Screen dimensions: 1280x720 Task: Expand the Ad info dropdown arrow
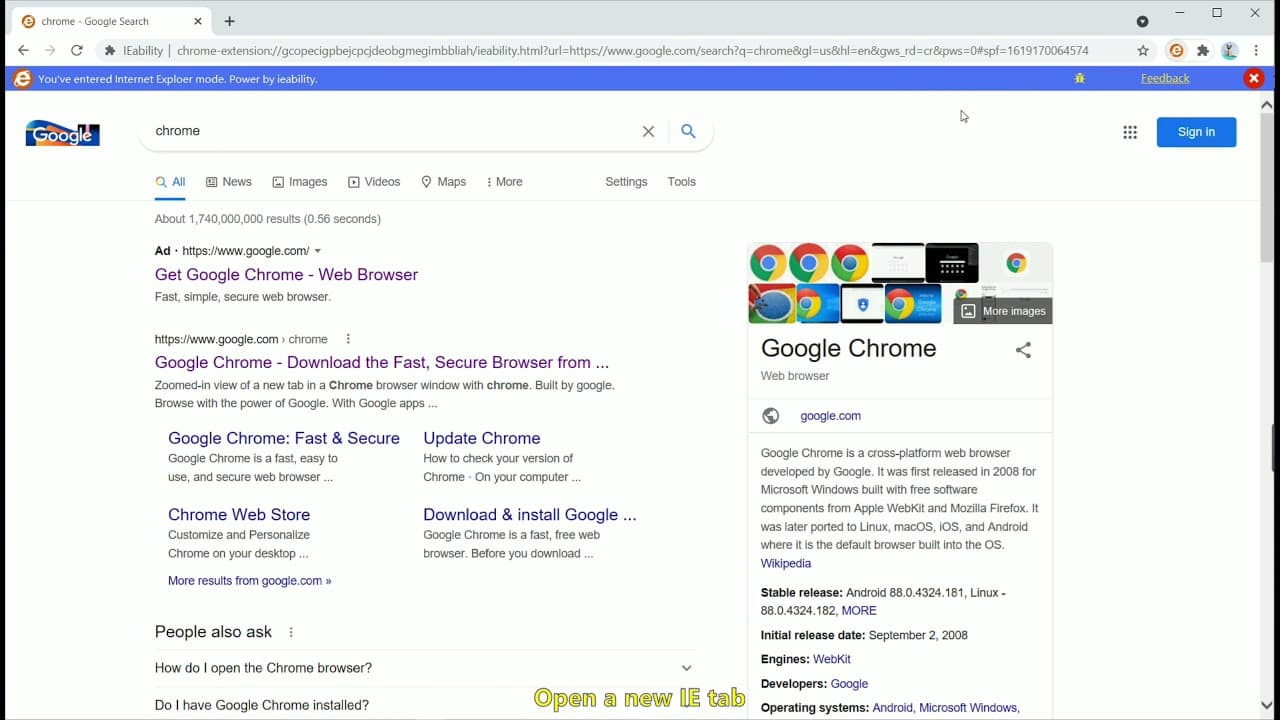coord(318,251)
